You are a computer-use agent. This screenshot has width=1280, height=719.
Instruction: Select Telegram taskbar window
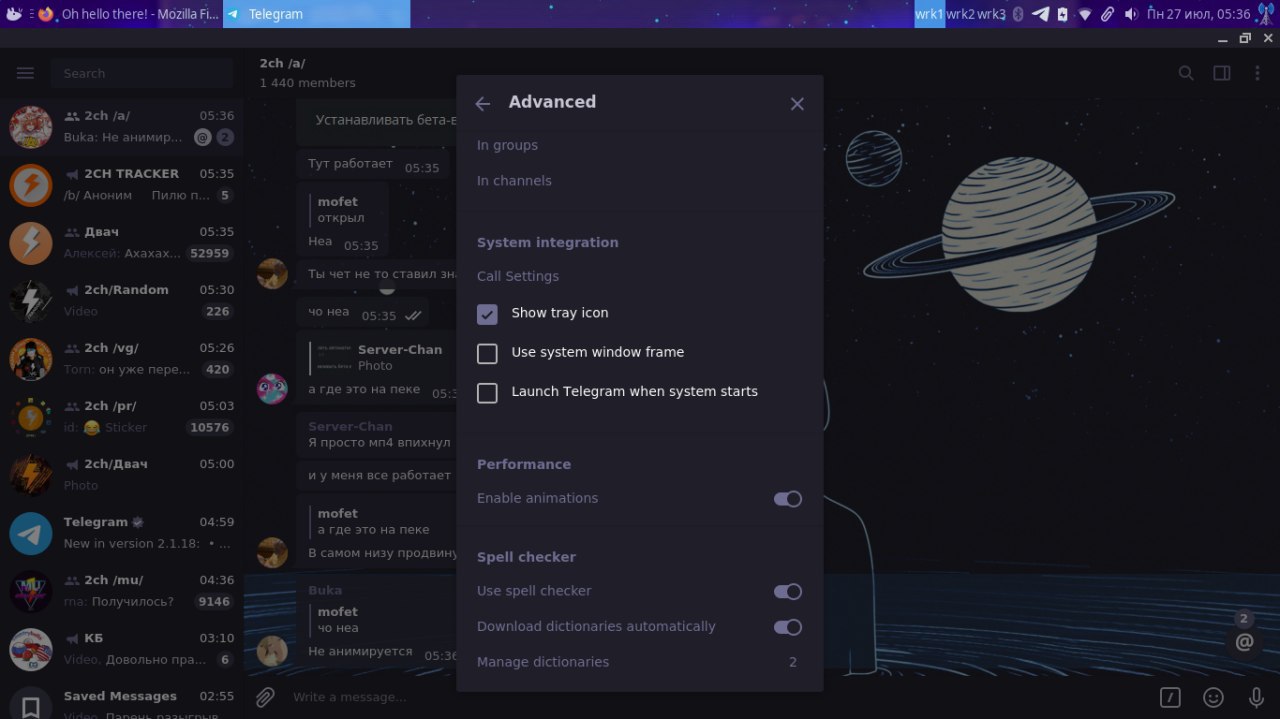316,14
